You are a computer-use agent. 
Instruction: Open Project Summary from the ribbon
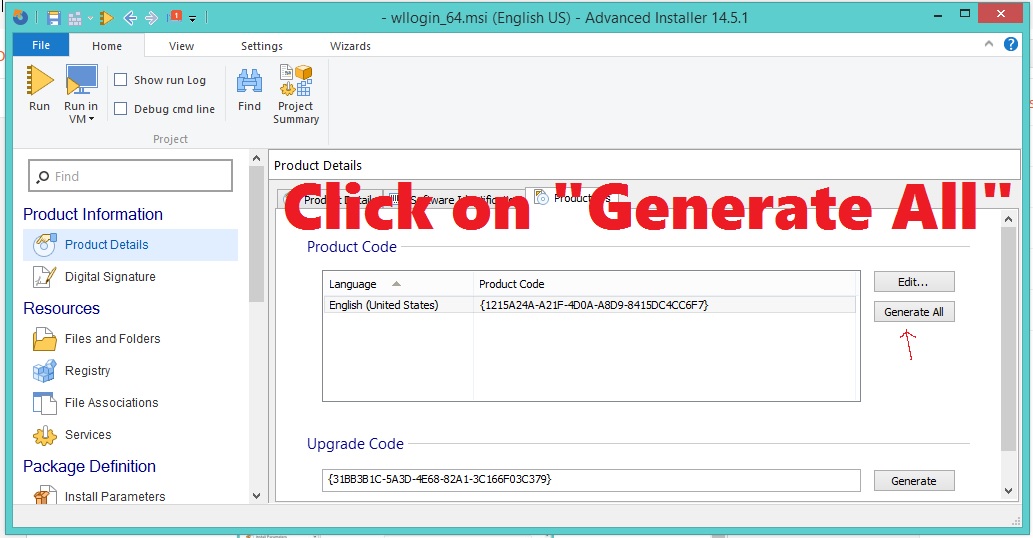coord(296,94)
